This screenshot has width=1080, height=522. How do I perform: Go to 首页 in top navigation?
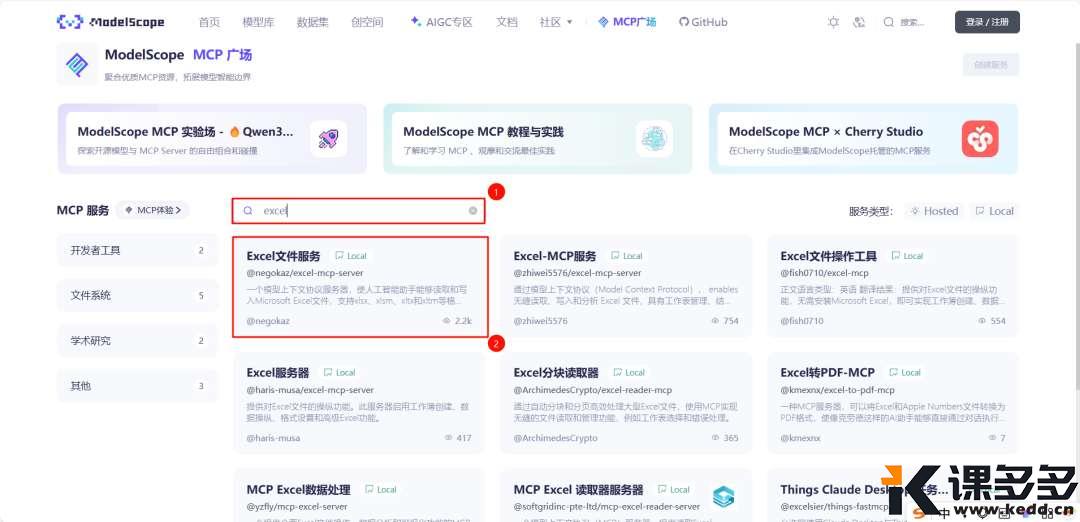209,22
